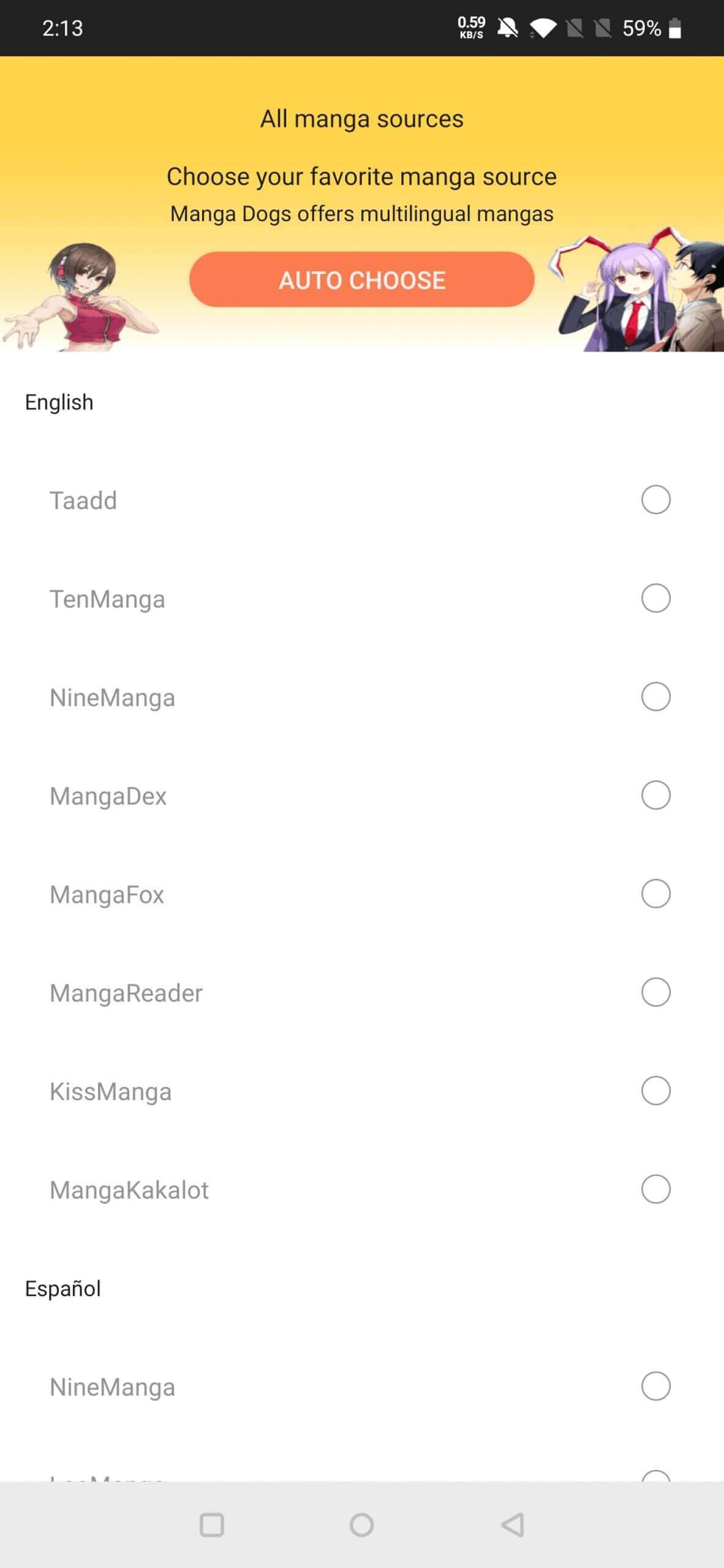Image resolution: width=724 pixels, height=1568 pixels.
Task: Tap the MangaKakalot source label
Action: pos(129,1190)
